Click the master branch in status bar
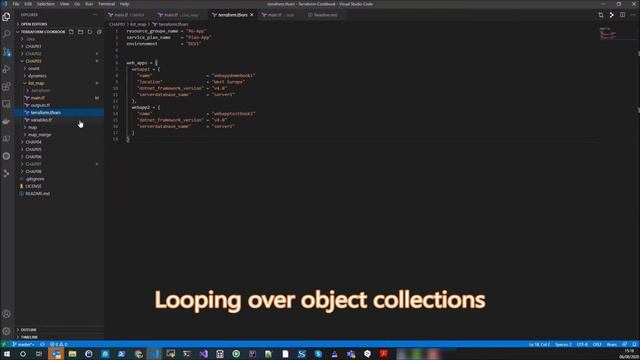The height and width of the screenshot is (360, 640). coord(24,344)
